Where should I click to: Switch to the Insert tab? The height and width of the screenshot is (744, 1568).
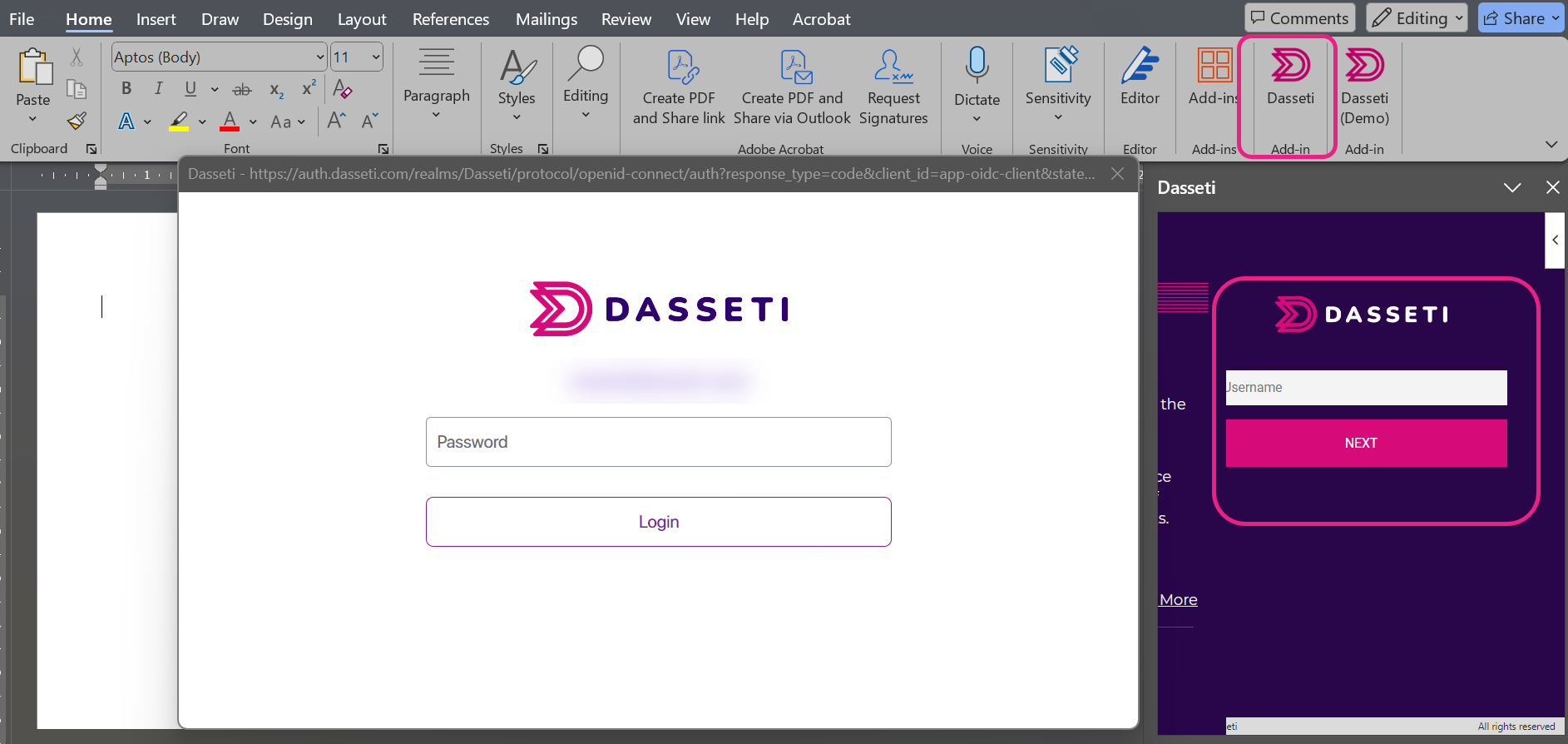tap(156, 19)
